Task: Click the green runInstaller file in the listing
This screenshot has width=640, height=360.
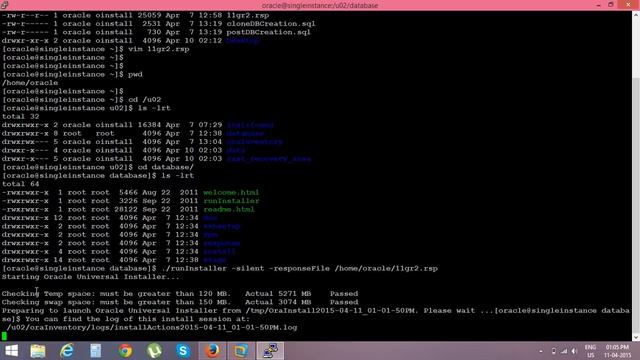Action: [x=231, y=201]
